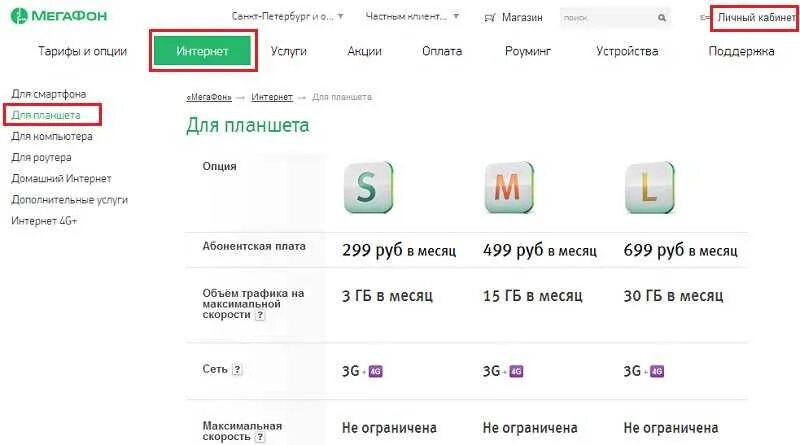This screenshot has width=800, height=445.
Task: Open the Роуминг menu
Action: coord(528,51)
